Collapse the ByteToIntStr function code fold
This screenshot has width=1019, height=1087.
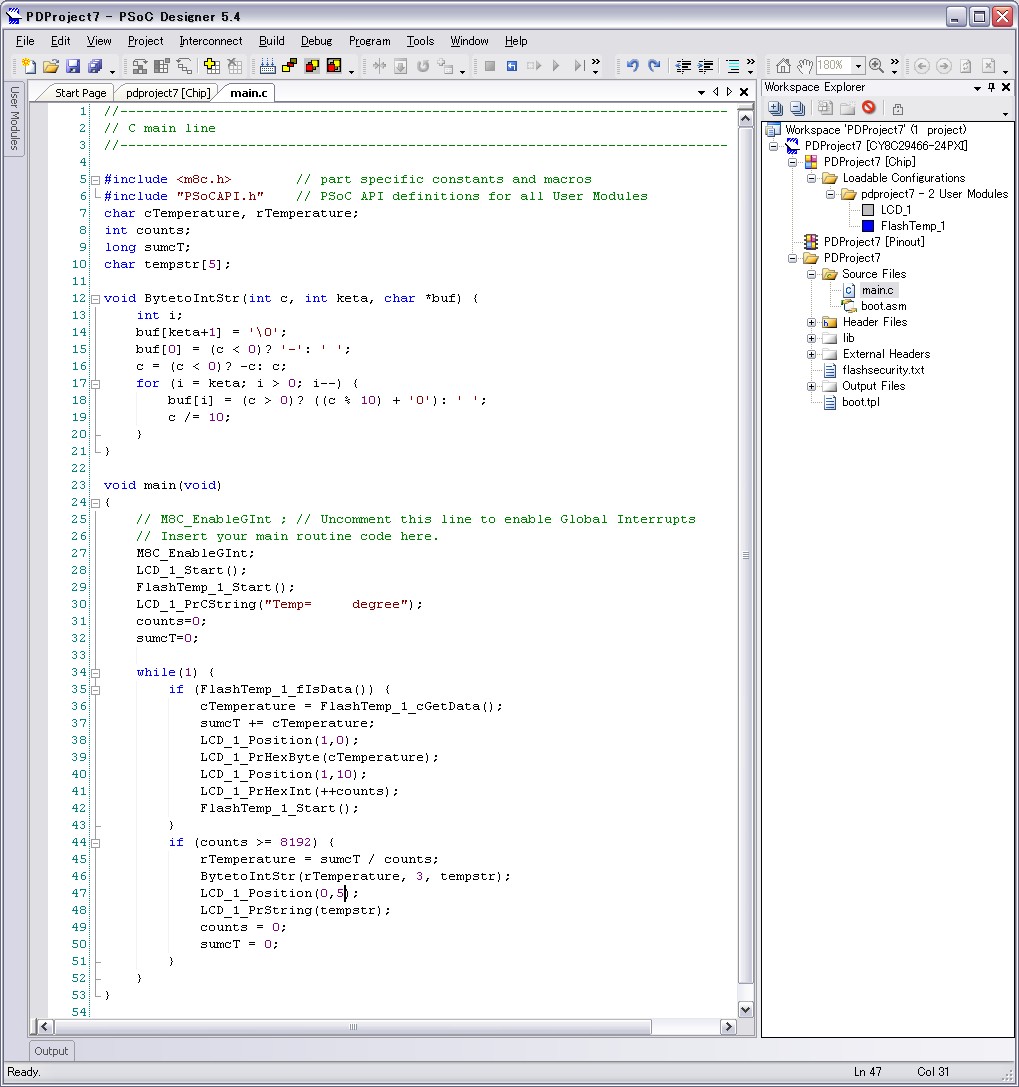point(96,298)
